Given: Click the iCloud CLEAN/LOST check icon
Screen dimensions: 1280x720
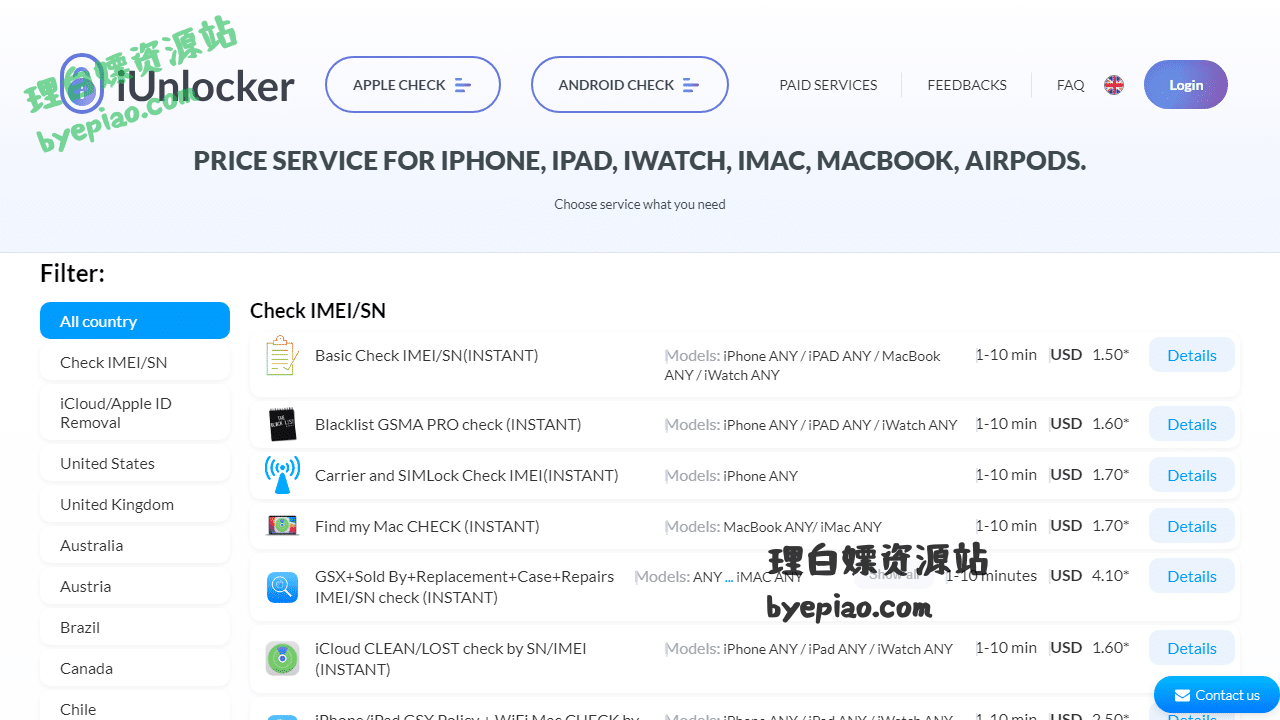Looking at the screenshot, I should click(282, 659).
